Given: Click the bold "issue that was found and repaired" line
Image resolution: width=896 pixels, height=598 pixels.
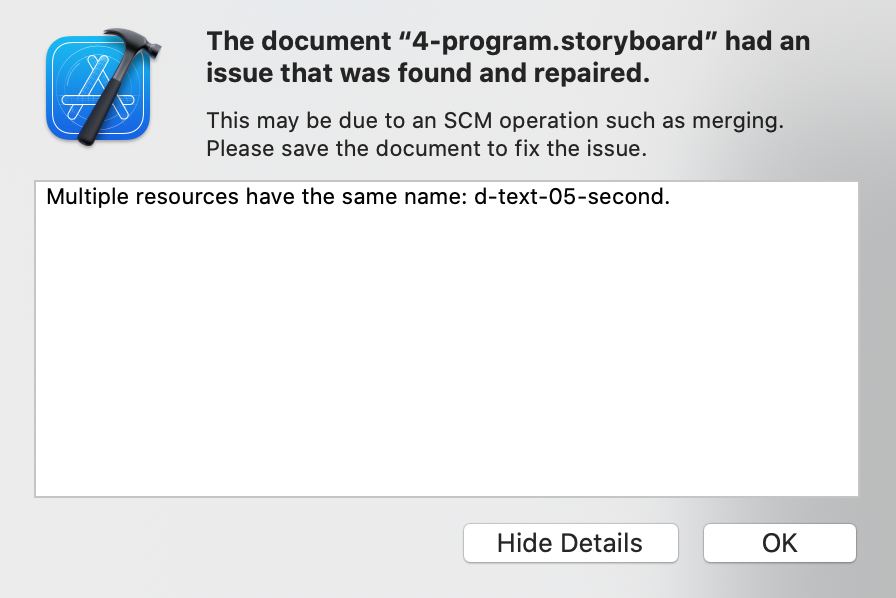Looking at the screenshot, I should click(428, 73).
